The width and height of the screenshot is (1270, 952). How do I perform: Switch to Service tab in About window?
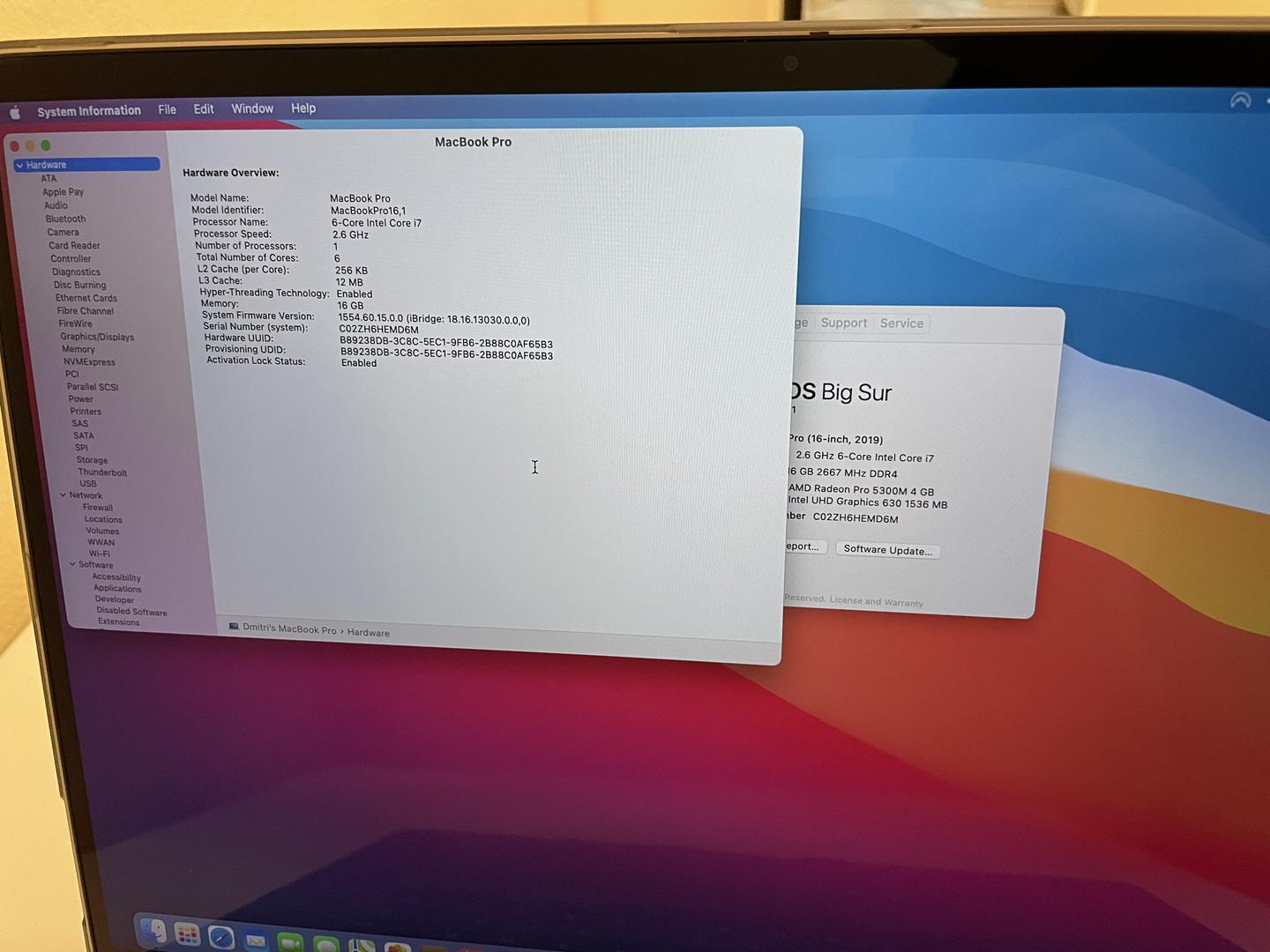[901, 324]
